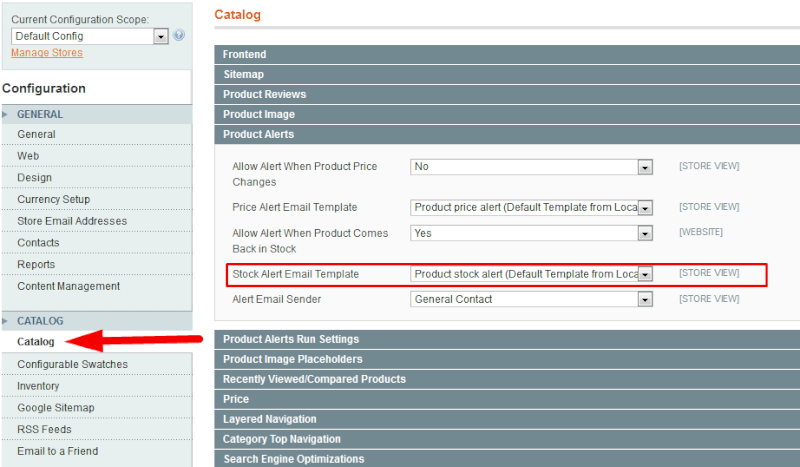Image resolution: width=800 pixels, height=467 pixels.
Task: Select General in the configuration sidebar
Action: (x=36, y=134)
